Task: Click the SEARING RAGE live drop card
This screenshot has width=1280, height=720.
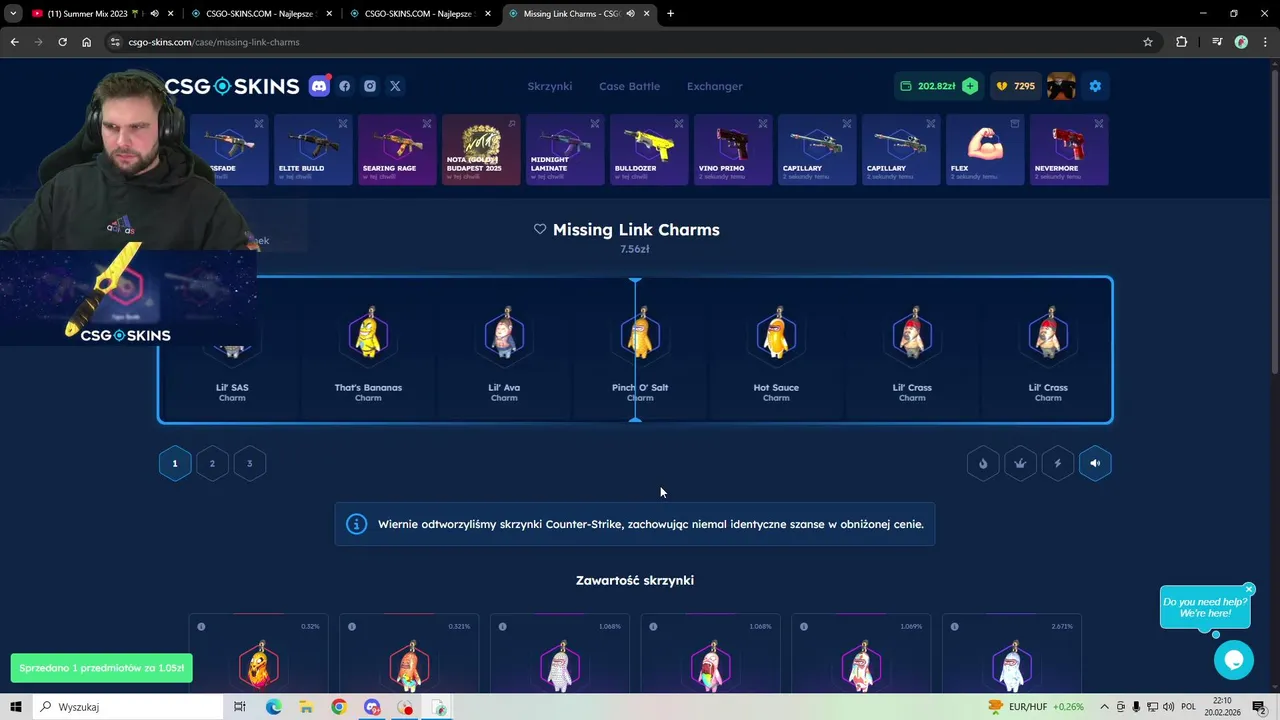Action: tap(397, 150)
